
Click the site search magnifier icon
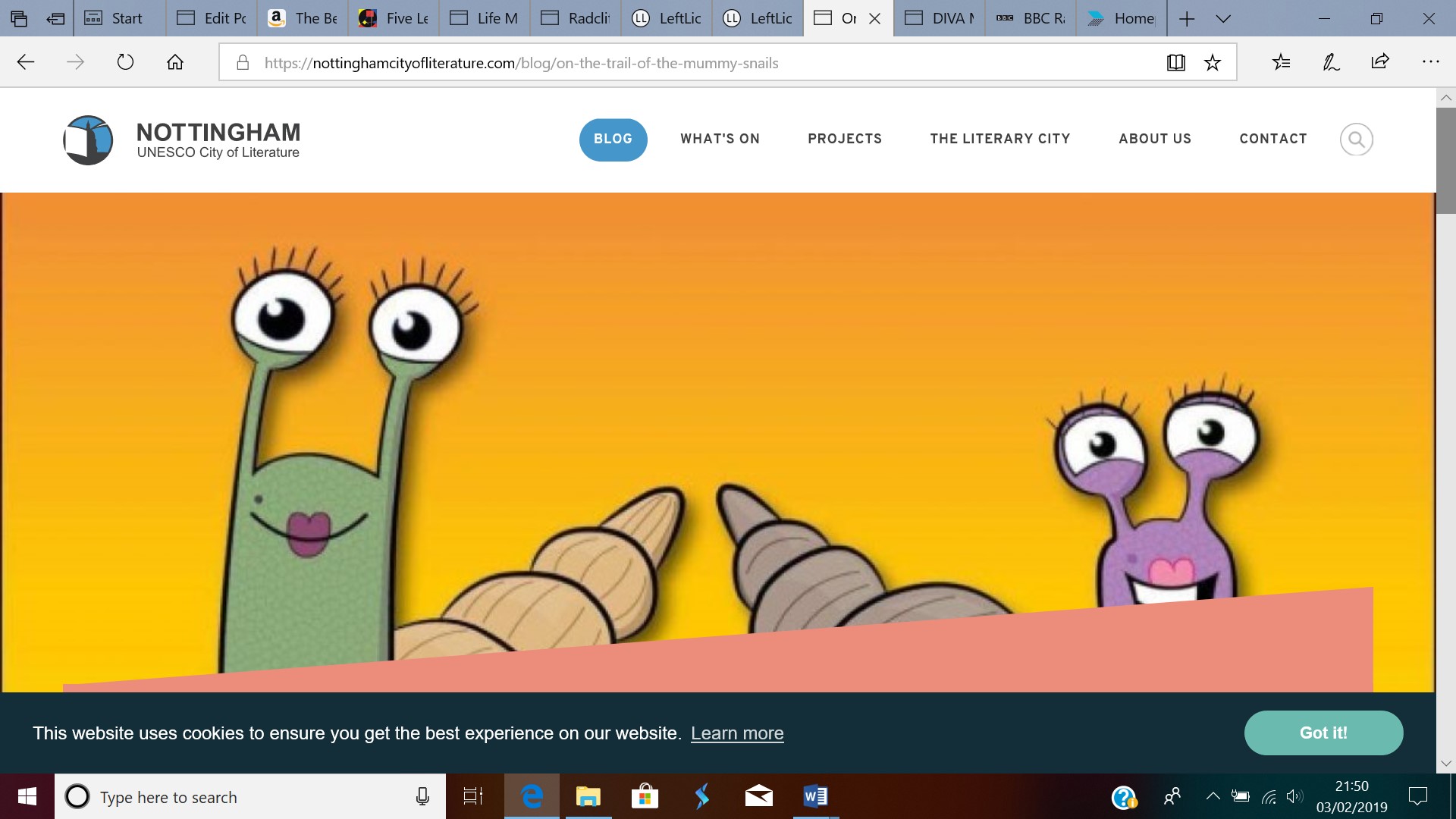(1356, 140)
